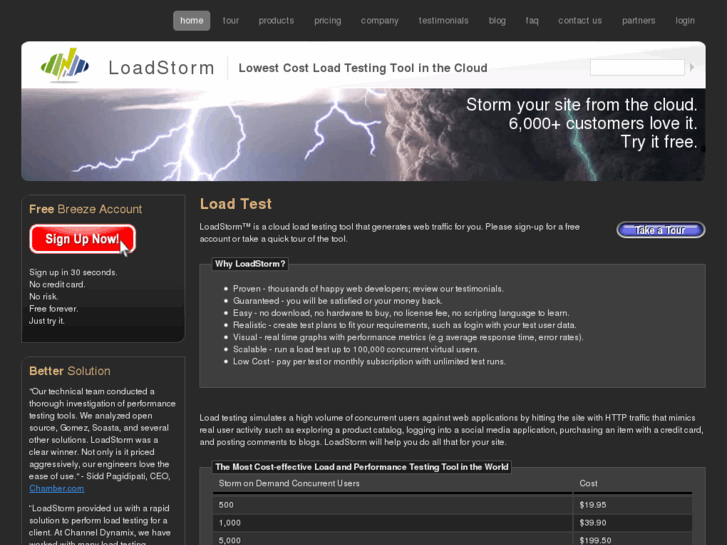Click the LoadStorm logo icon
Screen dimensions: 727x545
pos(65,65)
